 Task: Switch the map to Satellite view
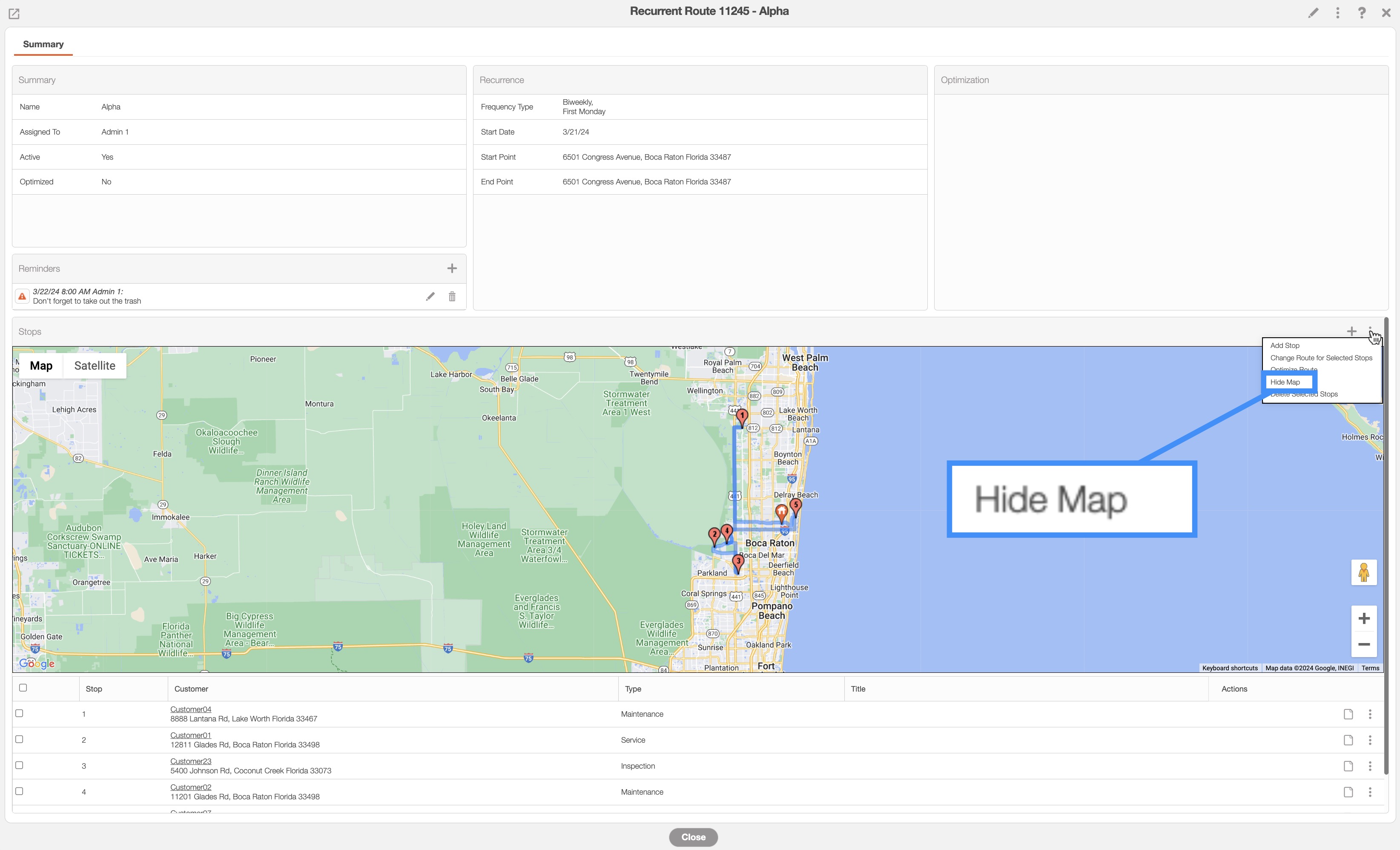point(95,365)
